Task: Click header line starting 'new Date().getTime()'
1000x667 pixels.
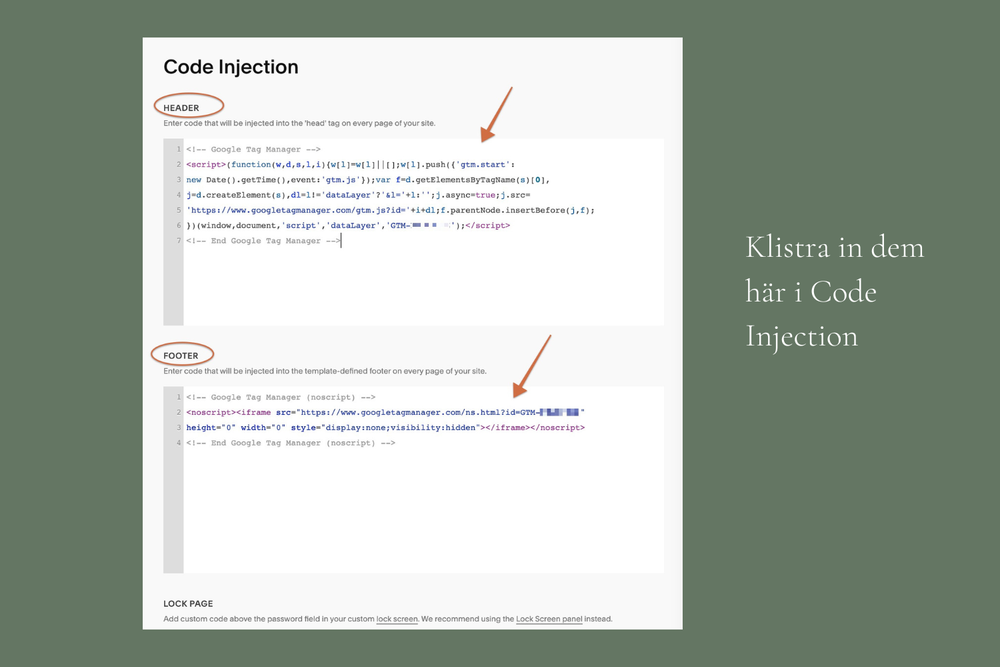Action: pos(368,180)
